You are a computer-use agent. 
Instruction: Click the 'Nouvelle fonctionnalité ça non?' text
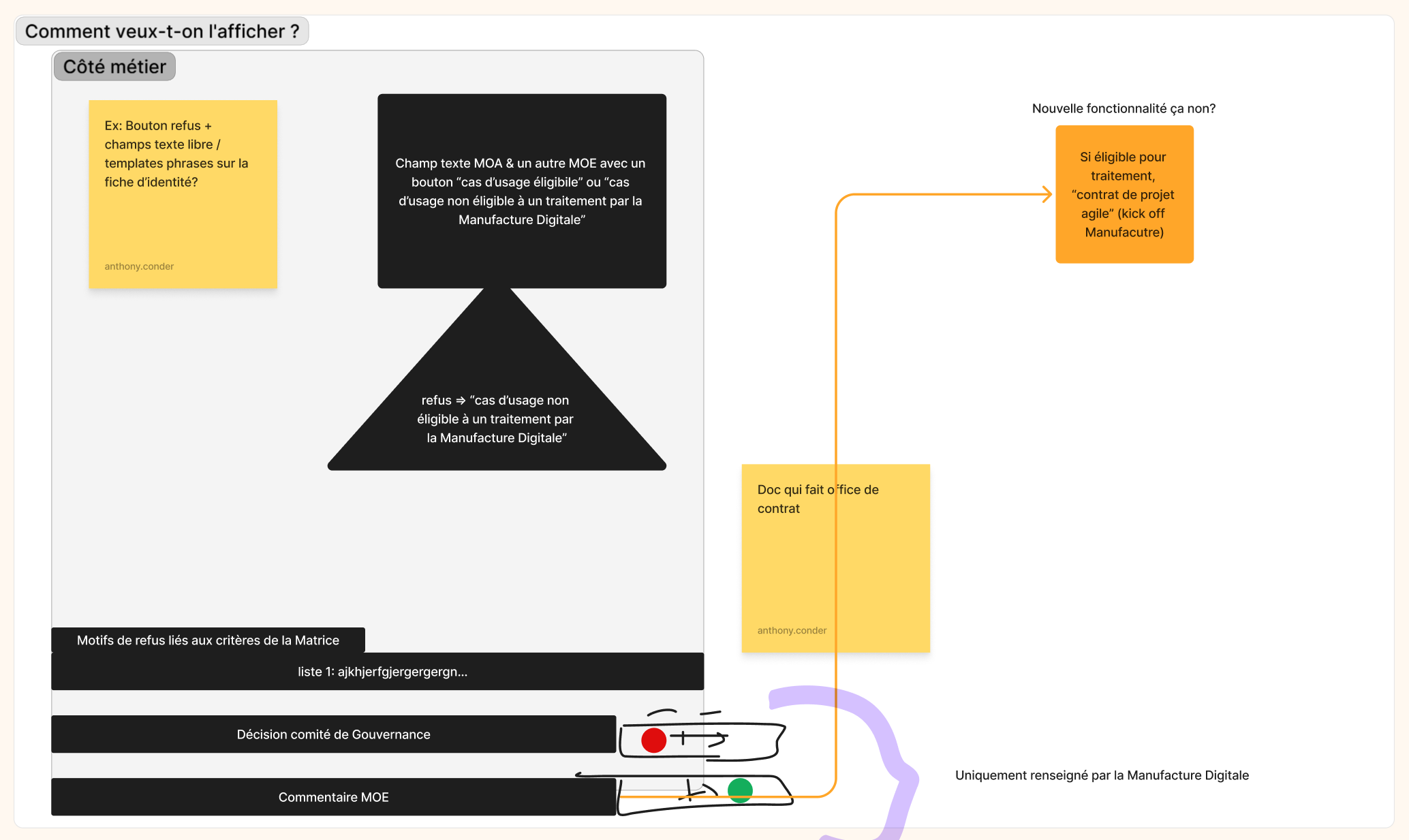pyautogui.click(x=1124, y=108)
